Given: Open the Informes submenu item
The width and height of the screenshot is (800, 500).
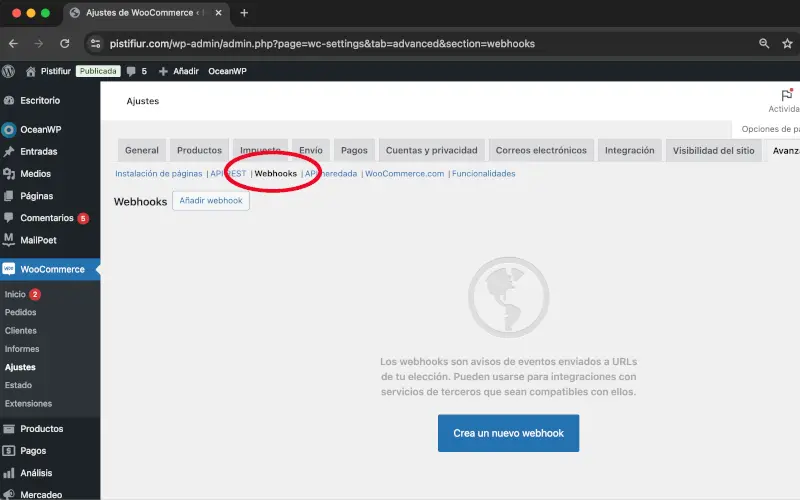Looking at the screenshot, I should coord(22,349).
